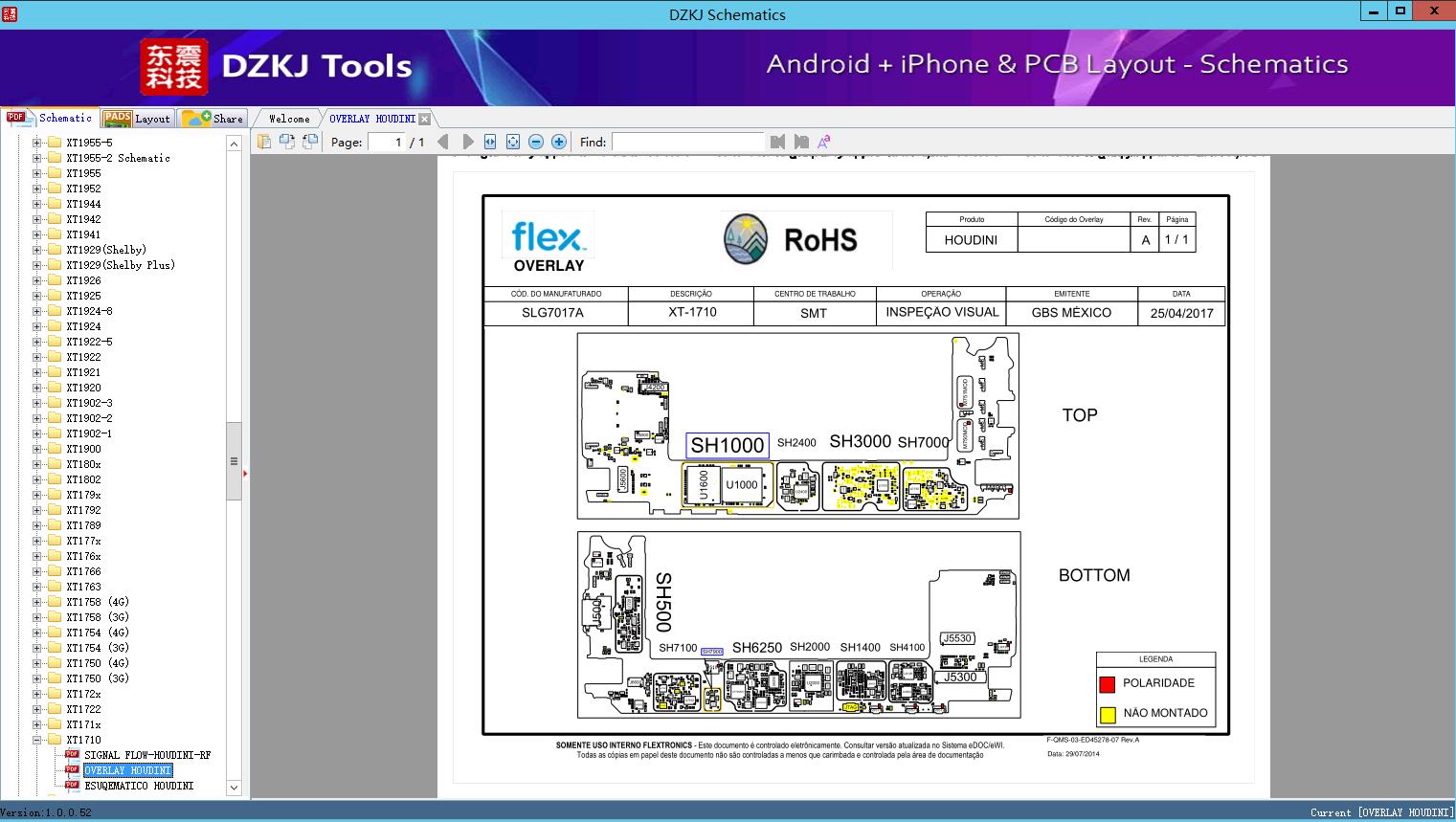Screen dimensions: 1456x822
Task: Fit the page to window width
Action: [490, 142]
